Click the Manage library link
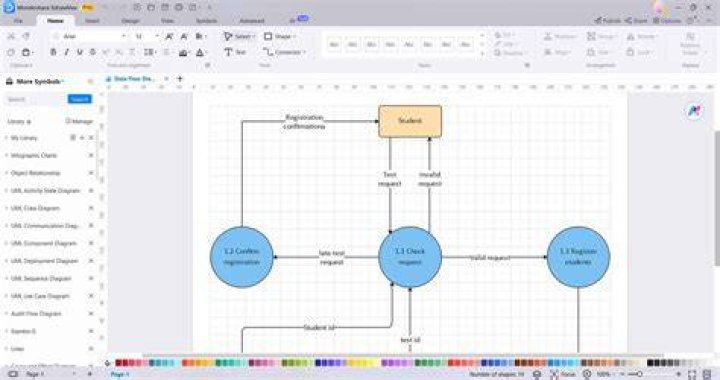 (x=79, y=121)
